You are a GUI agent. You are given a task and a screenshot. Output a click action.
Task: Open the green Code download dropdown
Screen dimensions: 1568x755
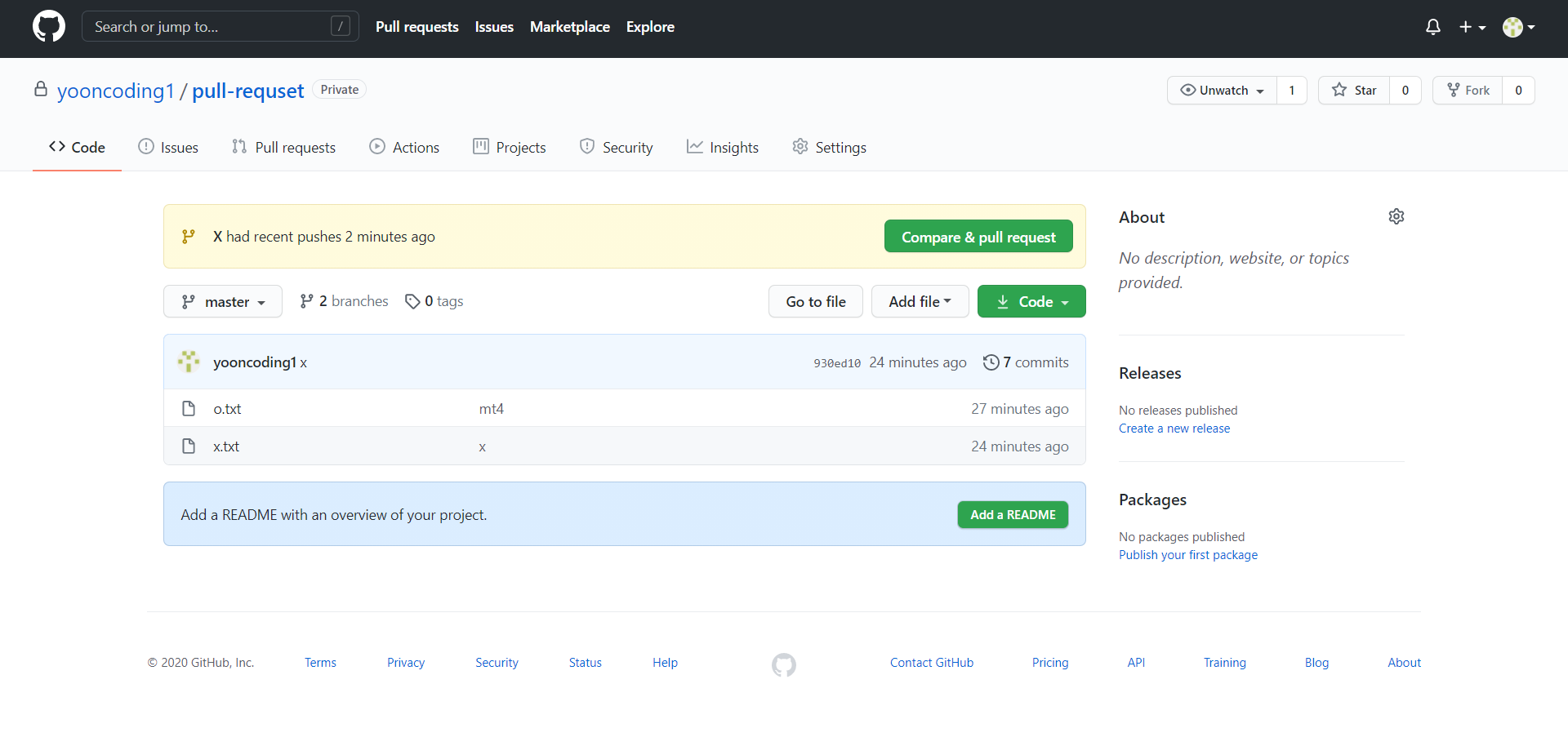pyautogui.click(x=1031, y=301)
